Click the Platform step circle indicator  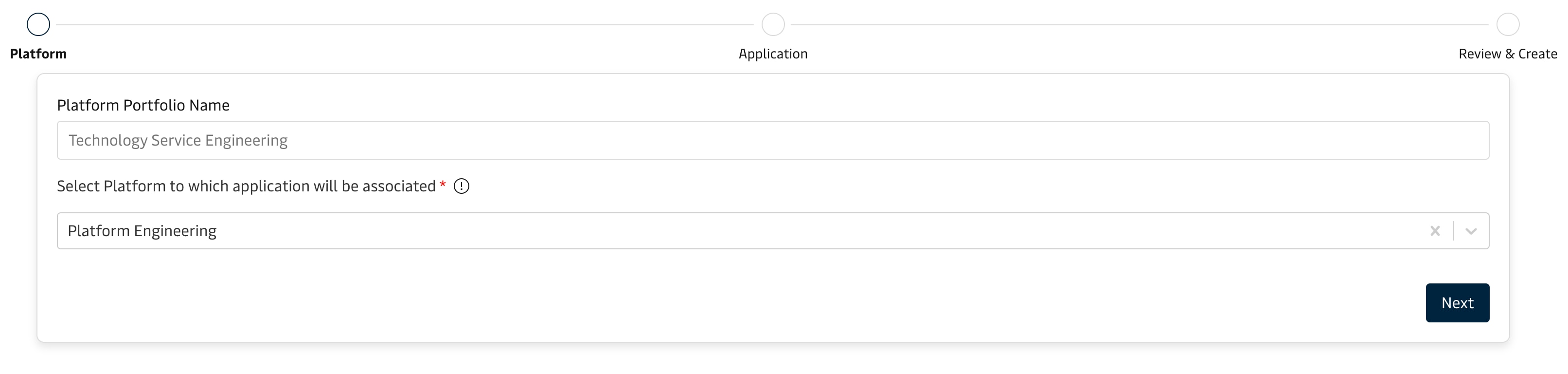tap(38, 24)
